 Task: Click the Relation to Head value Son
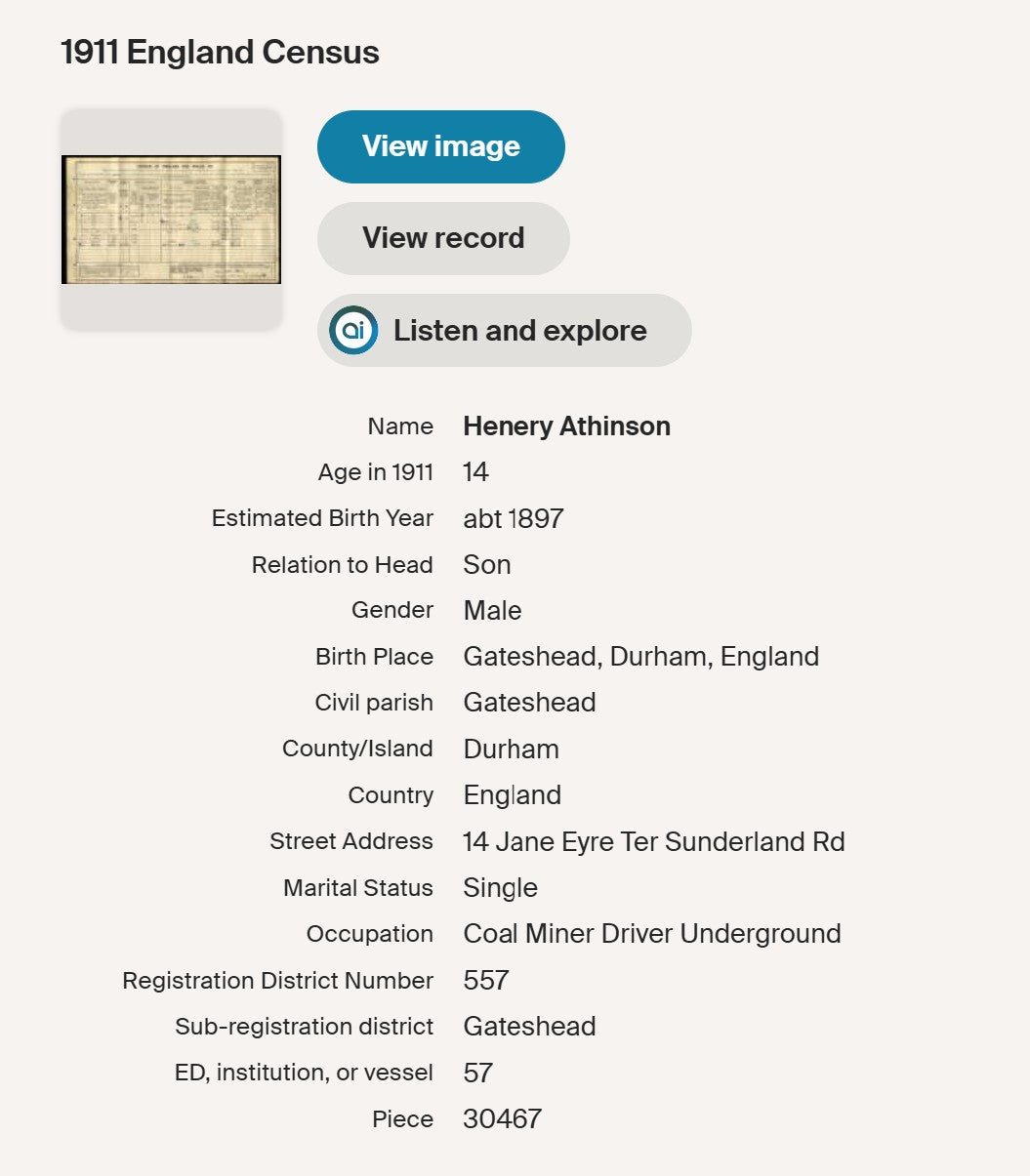486,565
